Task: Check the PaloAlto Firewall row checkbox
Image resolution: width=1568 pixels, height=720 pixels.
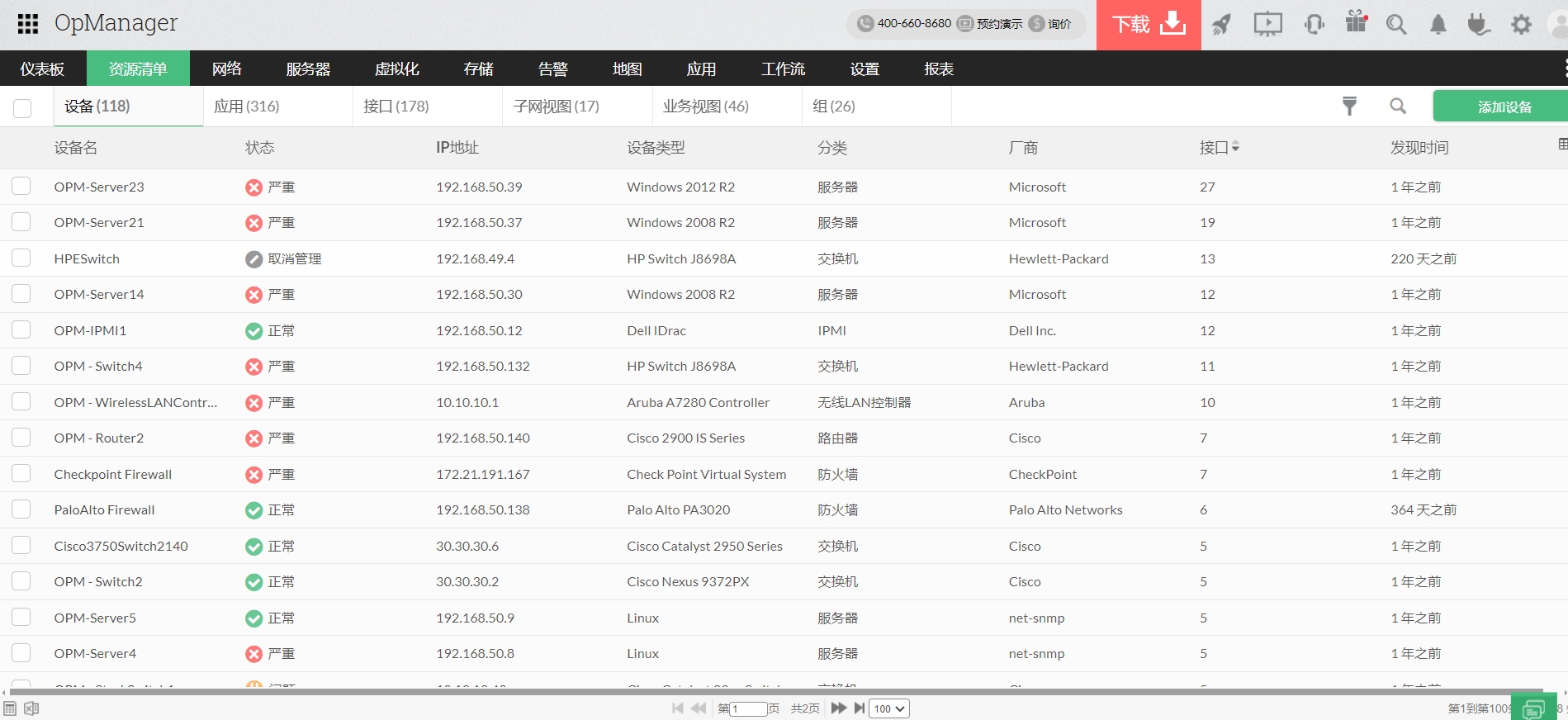Action: click(x=21, y=509)
